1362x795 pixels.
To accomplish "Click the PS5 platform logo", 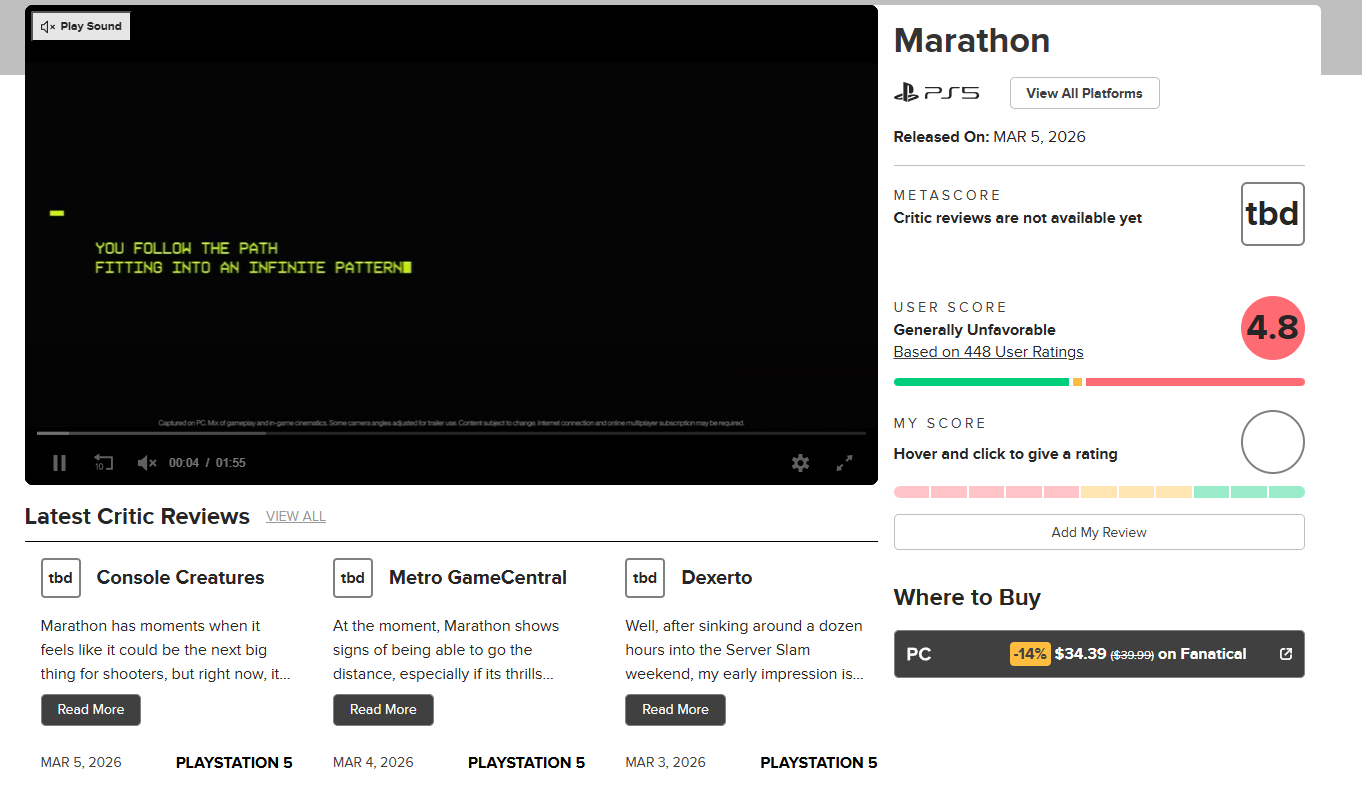I will point(936,93).
